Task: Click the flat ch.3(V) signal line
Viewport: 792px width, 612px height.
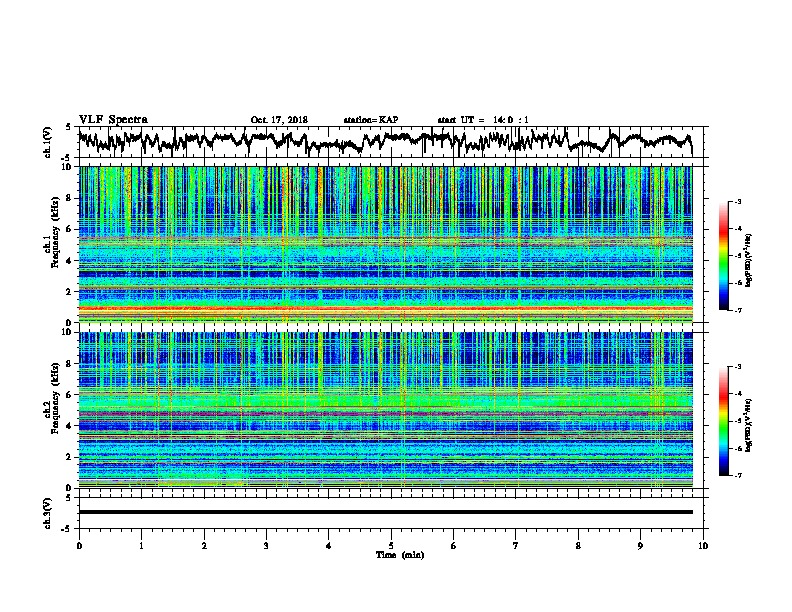Action: 385,512
